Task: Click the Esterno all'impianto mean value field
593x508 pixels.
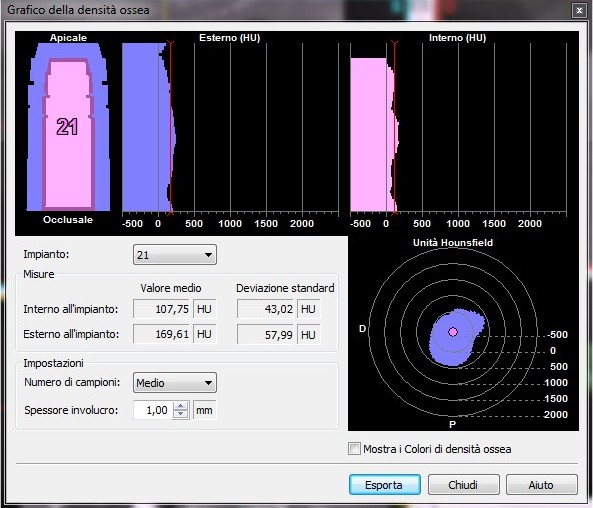Action: click(162, 334)
